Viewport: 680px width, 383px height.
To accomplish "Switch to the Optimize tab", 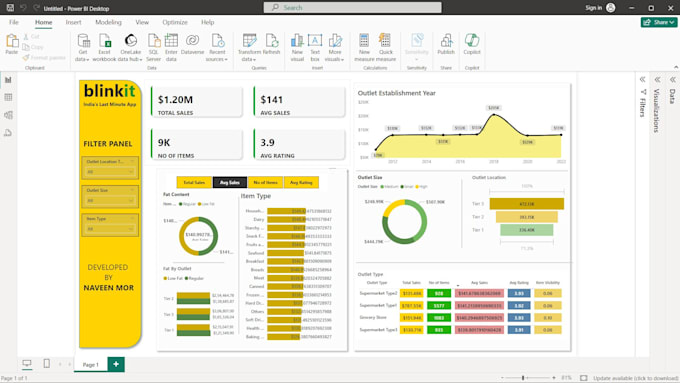I will coord(175,22).
